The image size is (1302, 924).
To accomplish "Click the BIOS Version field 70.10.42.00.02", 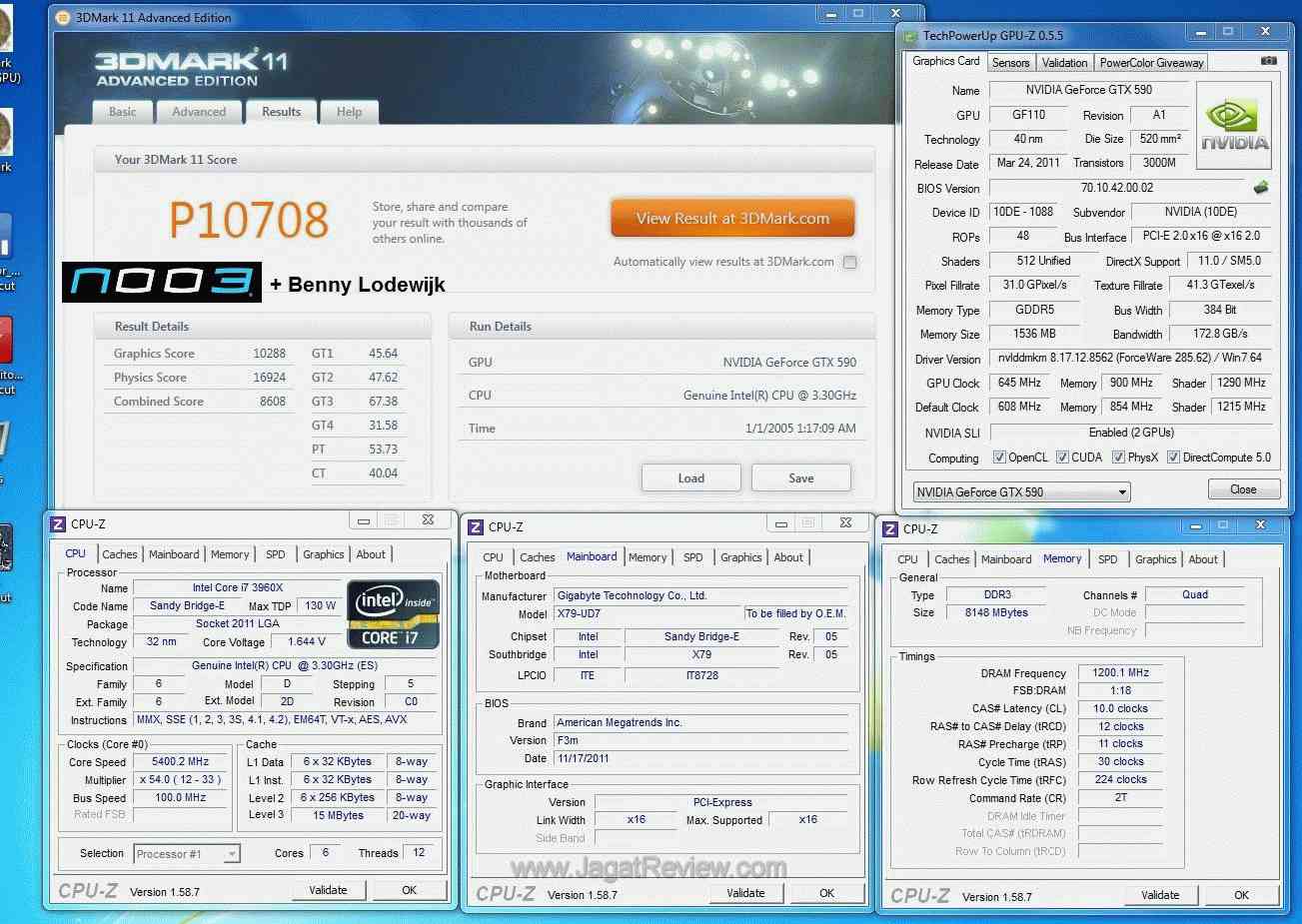I will pos(1116,188).
